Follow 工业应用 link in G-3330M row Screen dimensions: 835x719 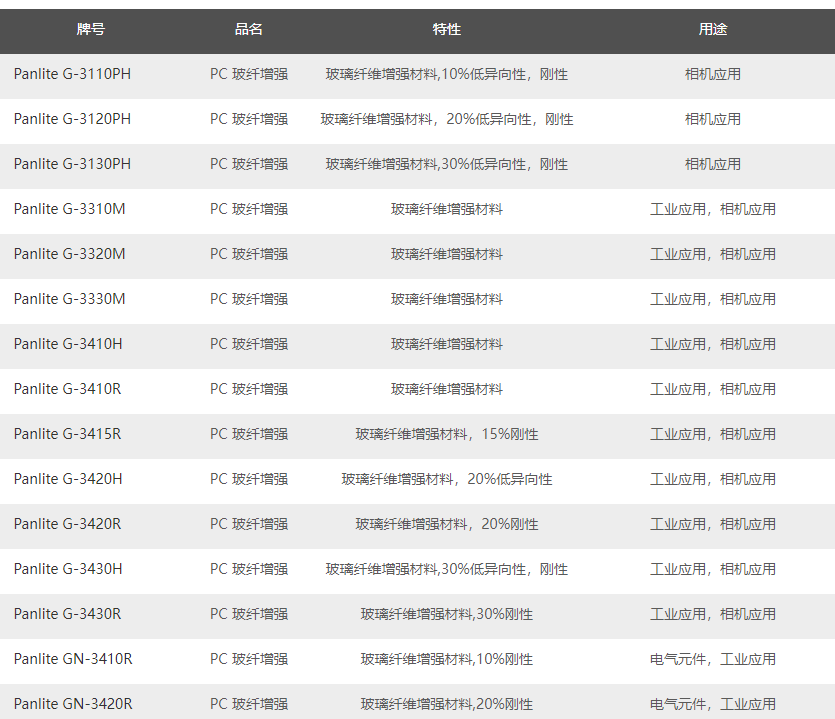pyautogui.click(x=678, y=300)
